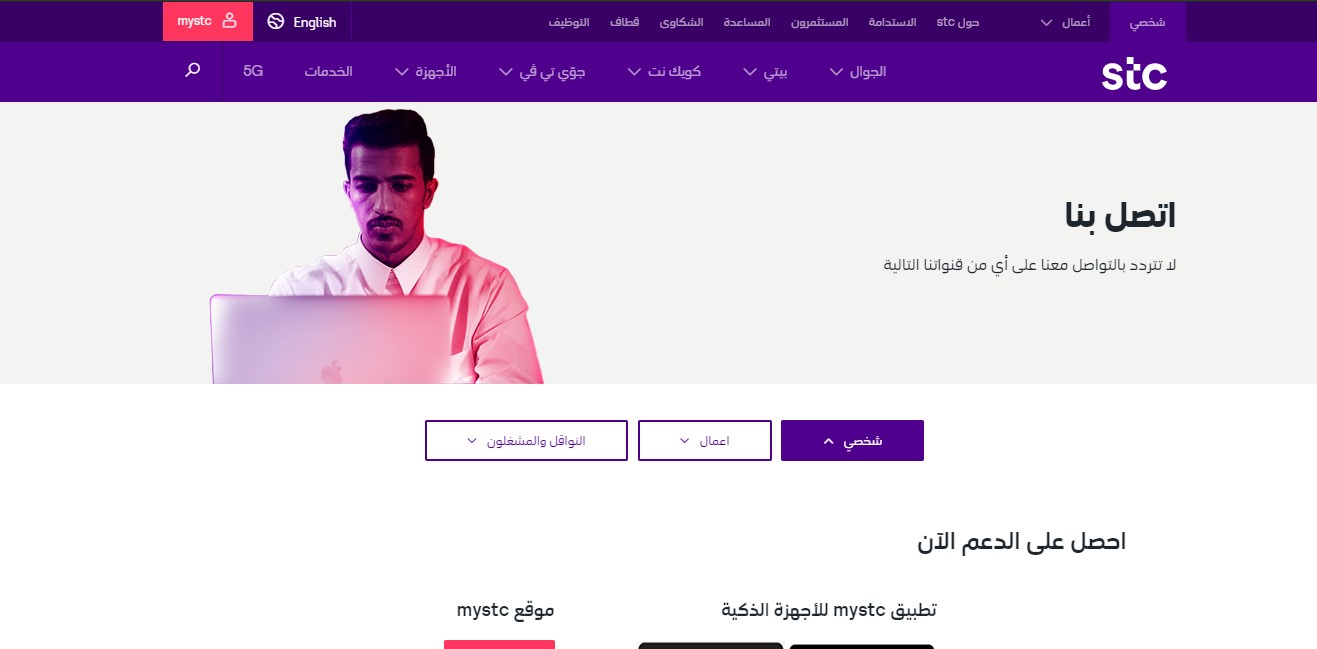
Task: Open the جوّي تي في menu
Action: coord(542,72)
